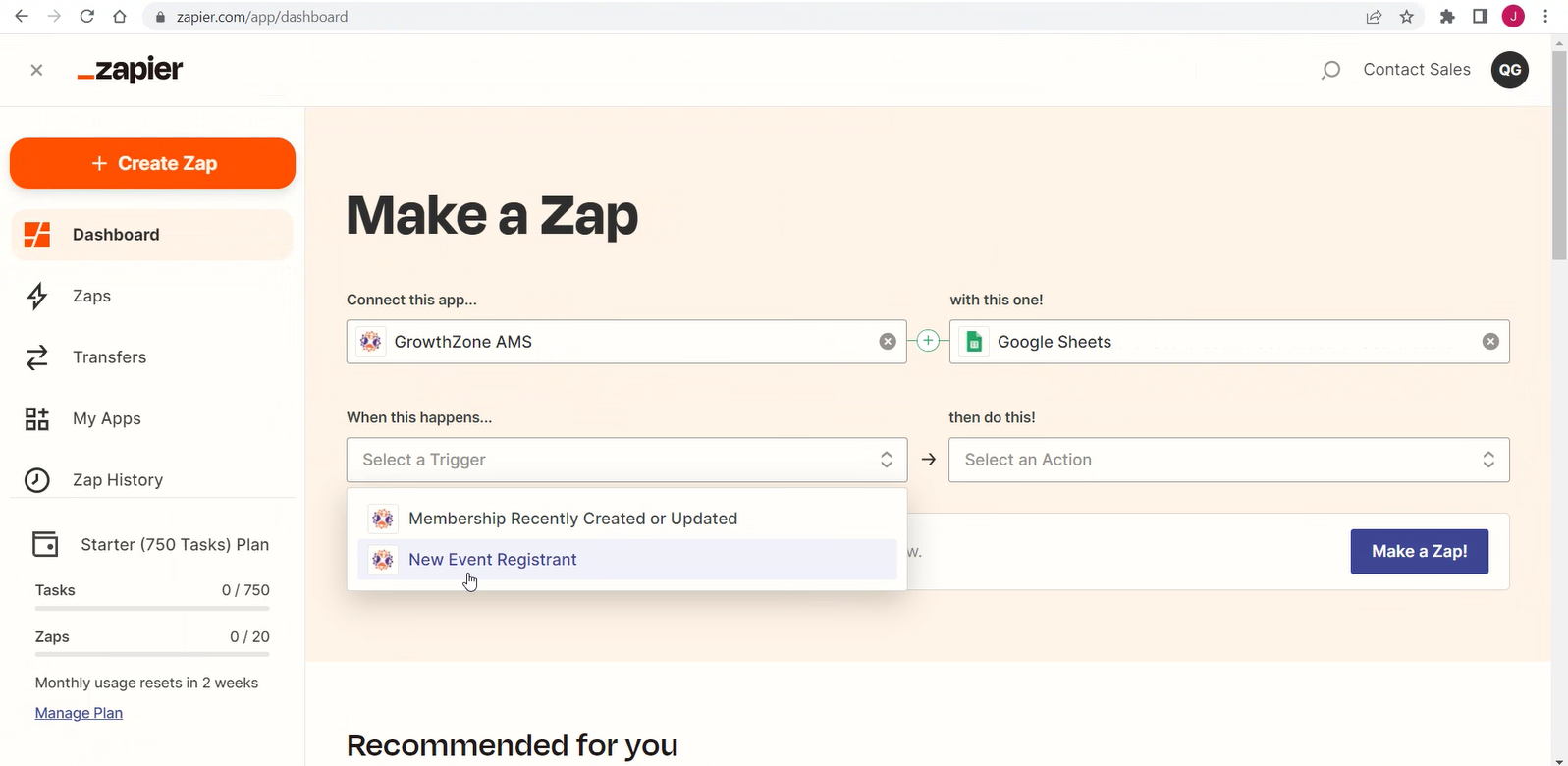Viewport: 1568px width, 766px height.
Task: Click the Transfers arrows icon
Action: click(x=37, y=357)
